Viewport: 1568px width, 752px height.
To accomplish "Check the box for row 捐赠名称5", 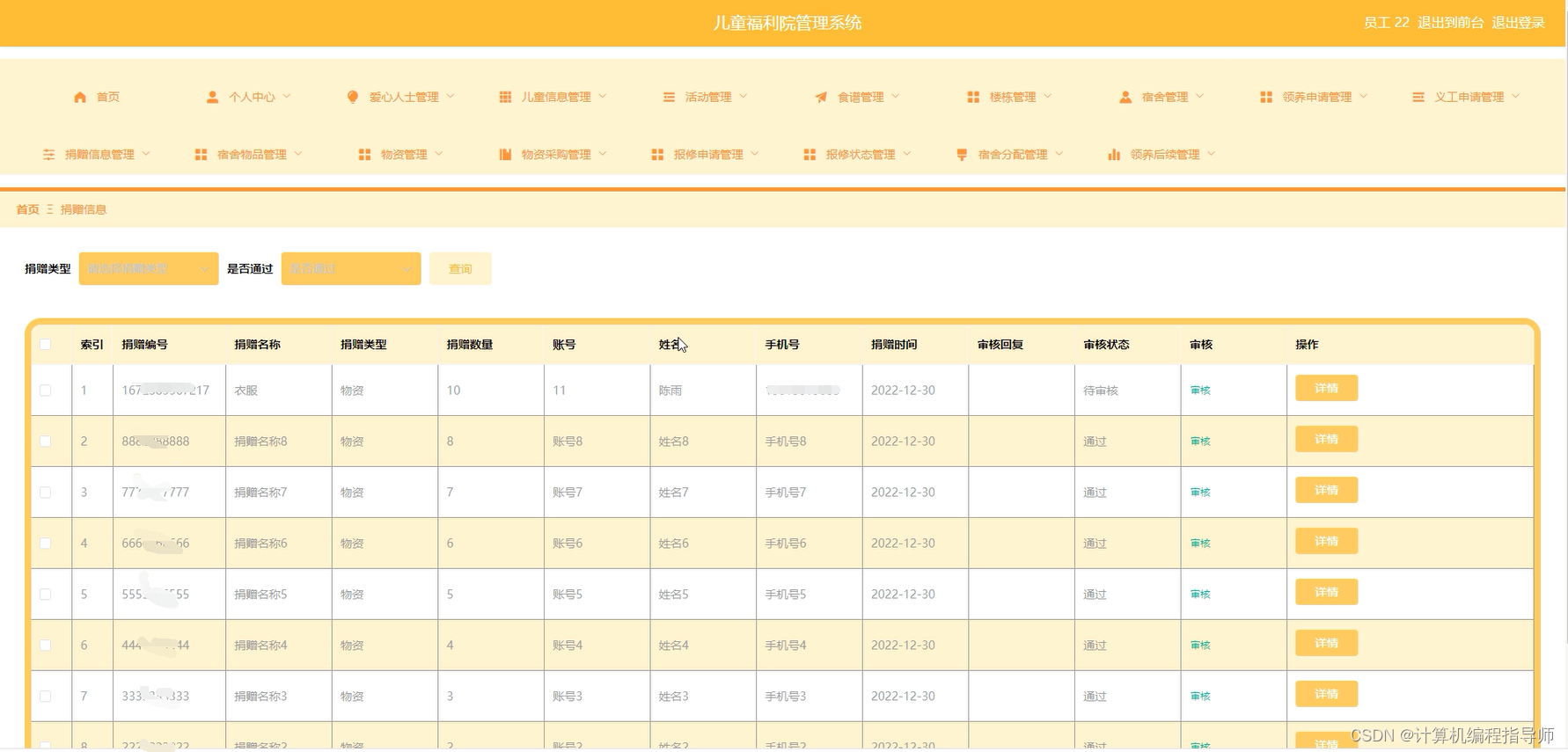I will (x=46, y=595).
